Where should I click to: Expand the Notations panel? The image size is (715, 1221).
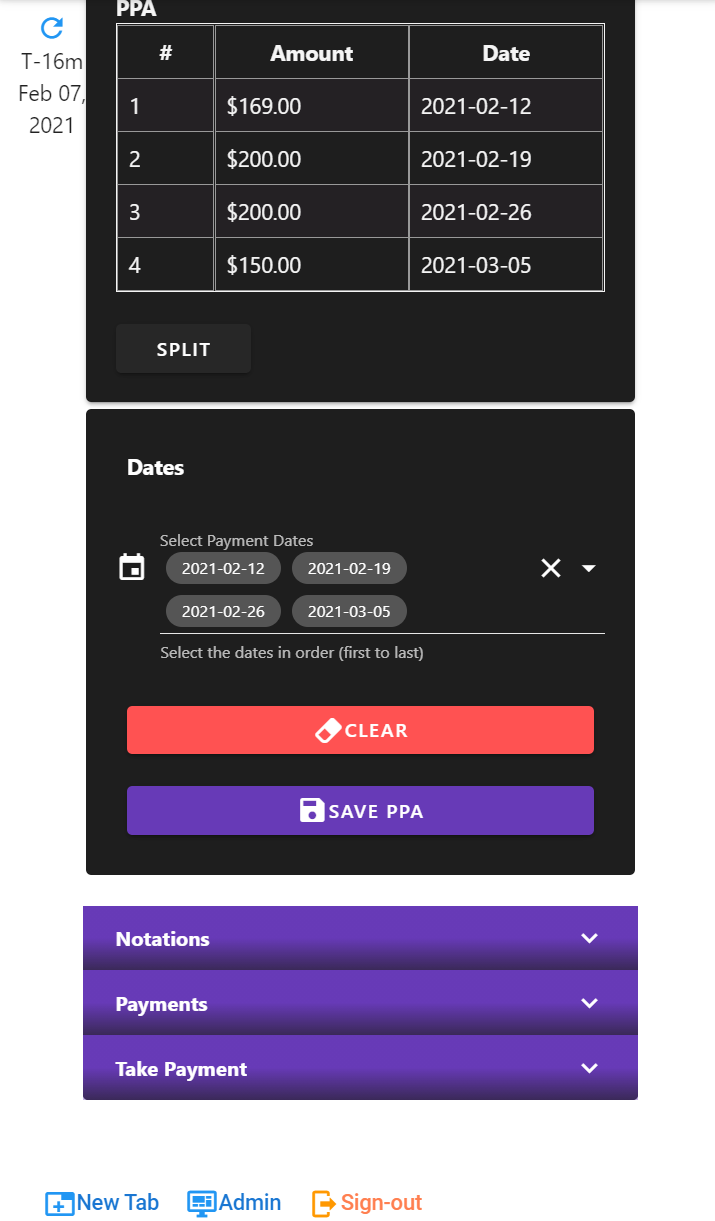coord(360,938)
